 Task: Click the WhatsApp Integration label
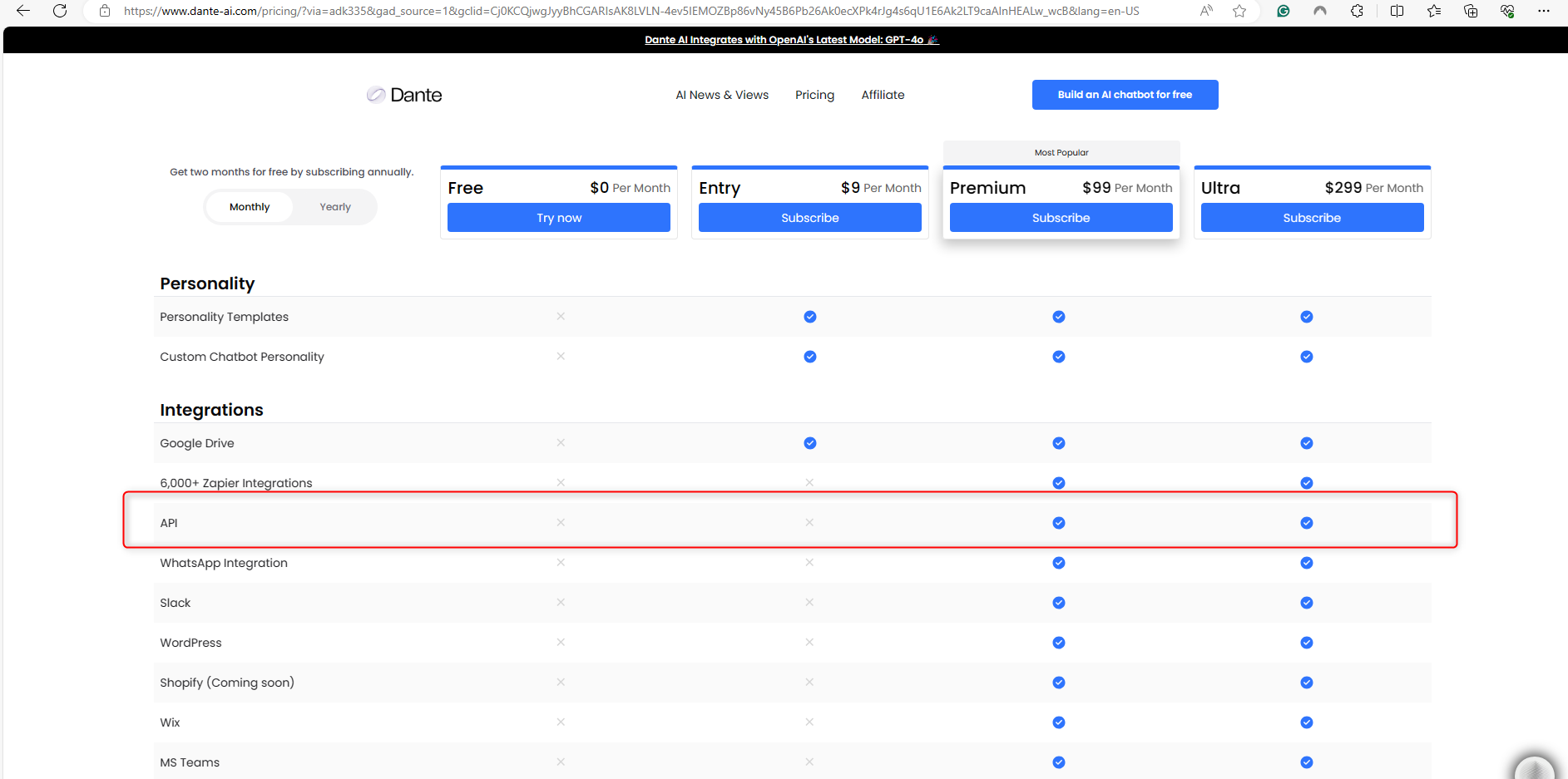pyautogui.click(x=224, y=563)
